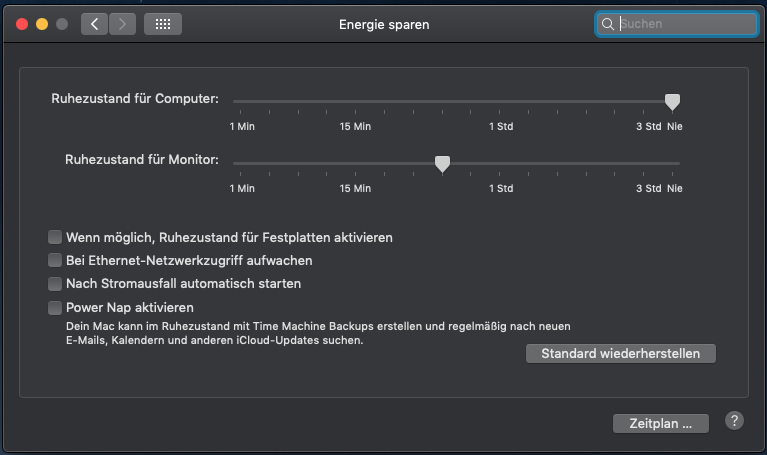Click the forward navigation arrow

[x=122, y=24]
